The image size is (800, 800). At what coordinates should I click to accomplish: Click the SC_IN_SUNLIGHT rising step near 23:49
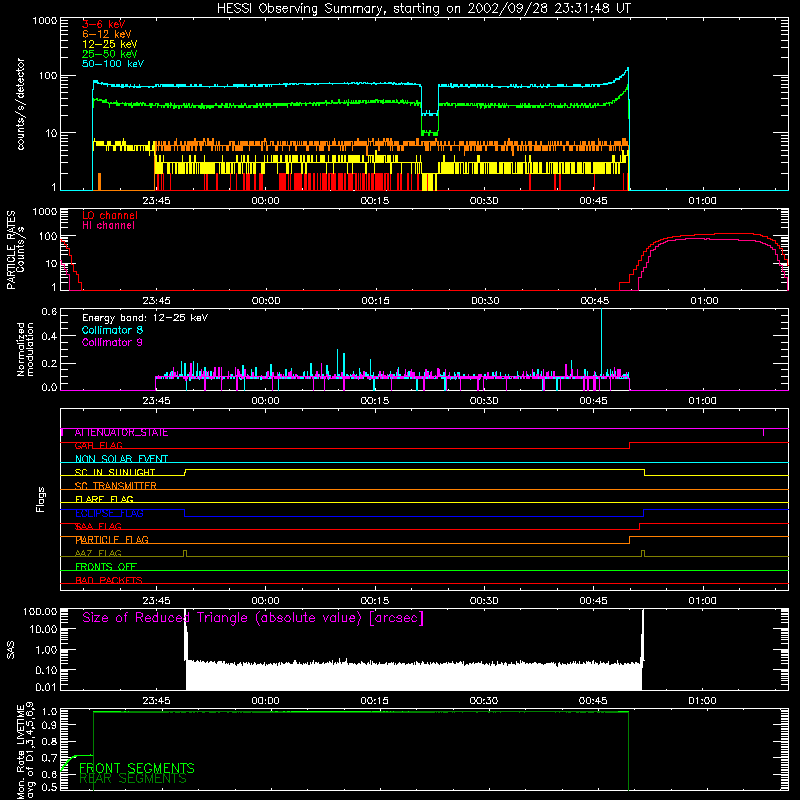[185, 472]
